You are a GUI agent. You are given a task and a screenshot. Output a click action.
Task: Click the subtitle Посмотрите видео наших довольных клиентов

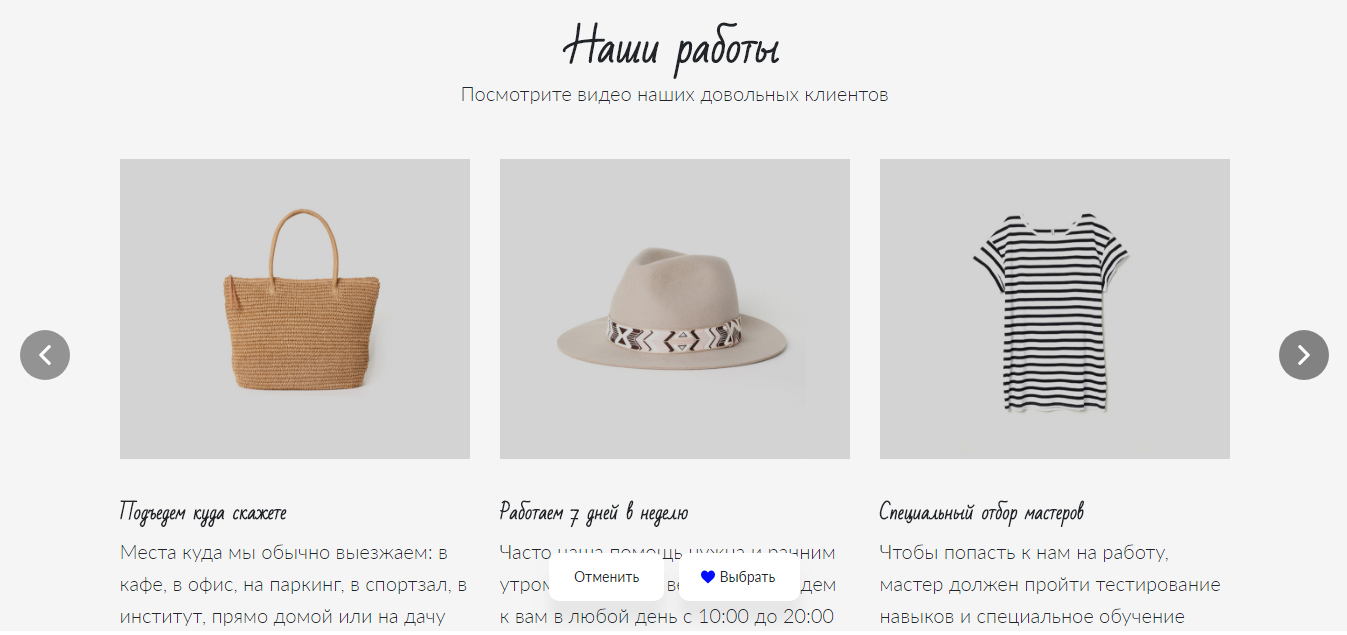(x=675, y=95)
